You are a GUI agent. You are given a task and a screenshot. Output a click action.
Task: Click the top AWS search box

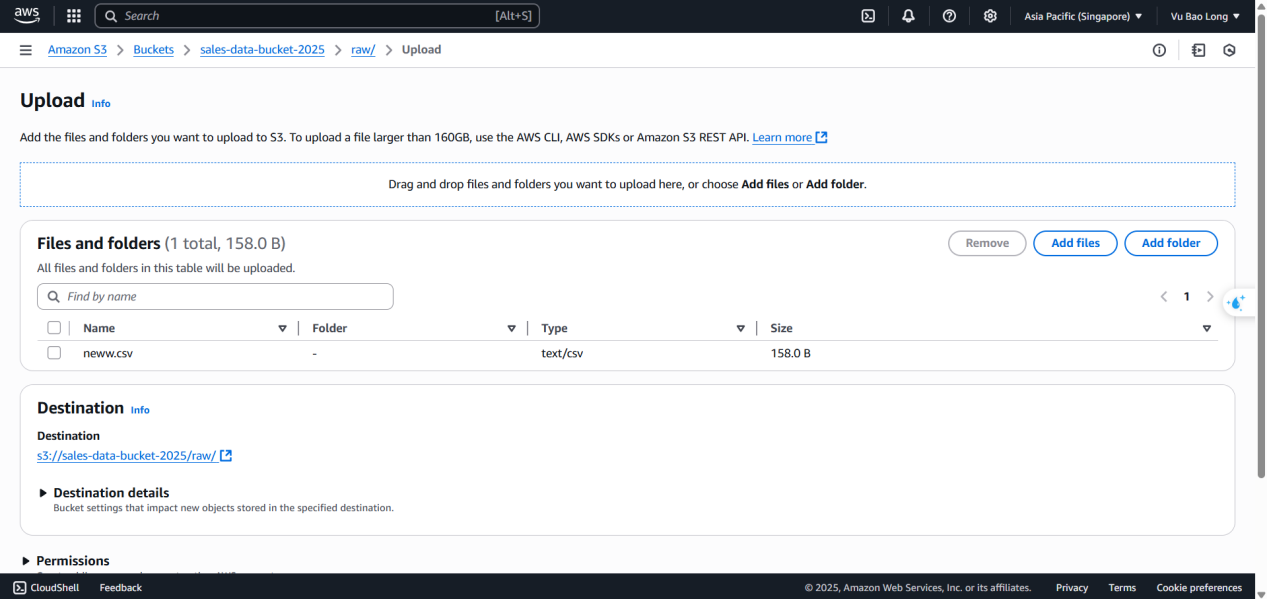coord(317,16)
